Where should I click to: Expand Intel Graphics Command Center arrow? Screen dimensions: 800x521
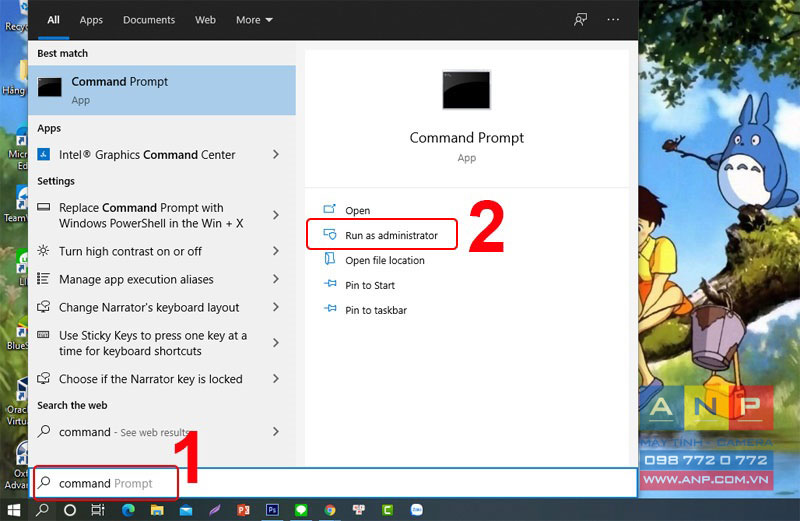click(x=276, y=154)
